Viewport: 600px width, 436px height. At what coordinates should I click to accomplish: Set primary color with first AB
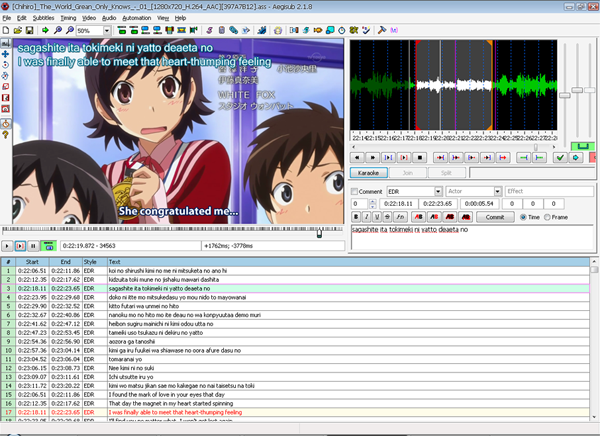coord(419,217)
